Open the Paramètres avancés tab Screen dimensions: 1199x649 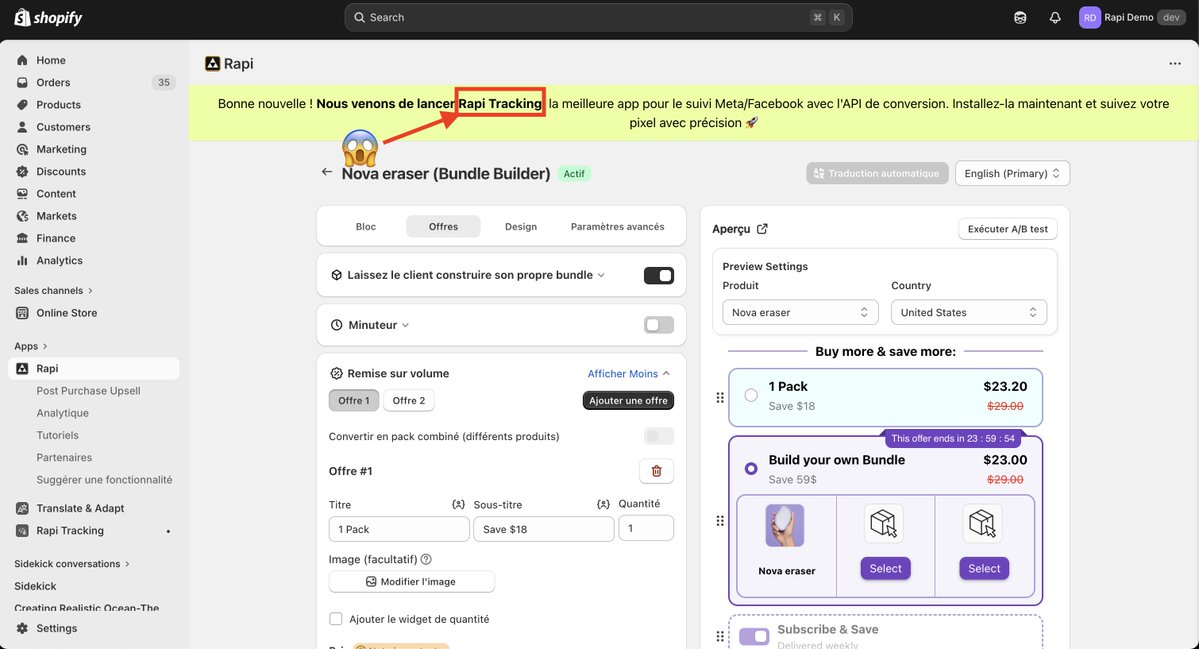617,226
